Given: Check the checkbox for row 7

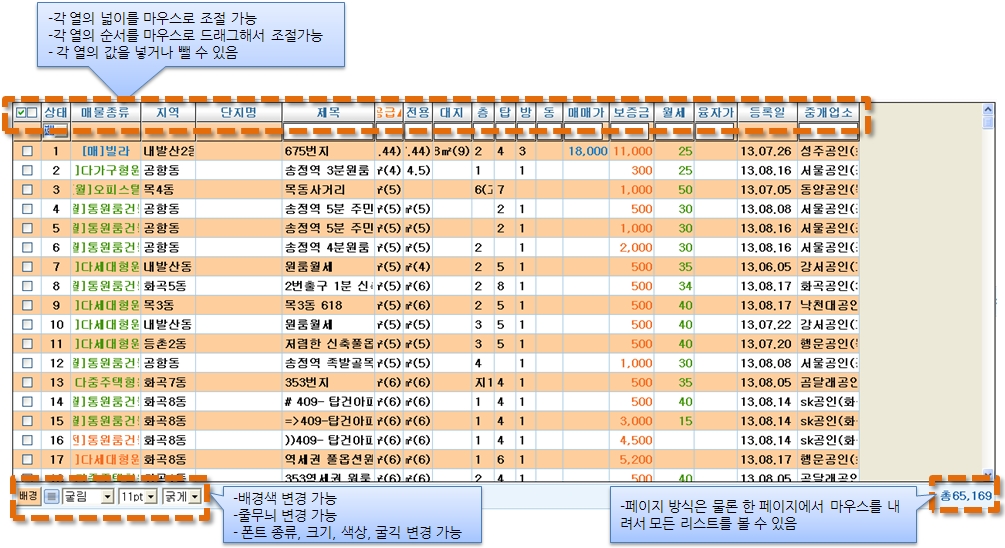Looking at the screenshot, I should pyautogui.click(x=28, y=267).
